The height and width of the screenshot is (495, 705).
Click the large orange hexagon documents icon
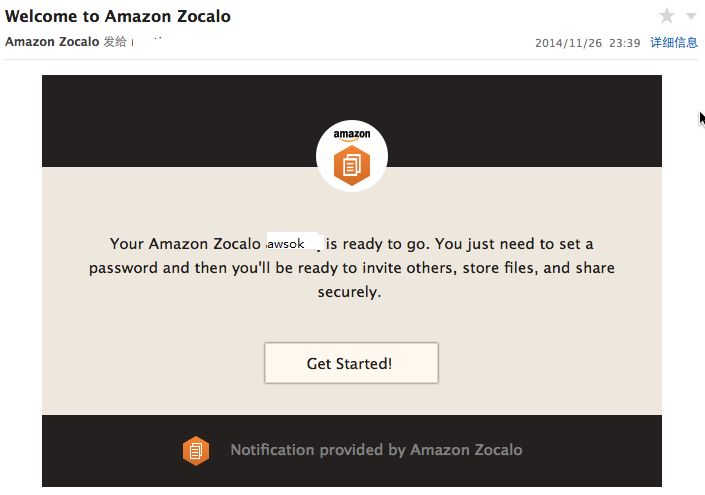pos(352,165)
